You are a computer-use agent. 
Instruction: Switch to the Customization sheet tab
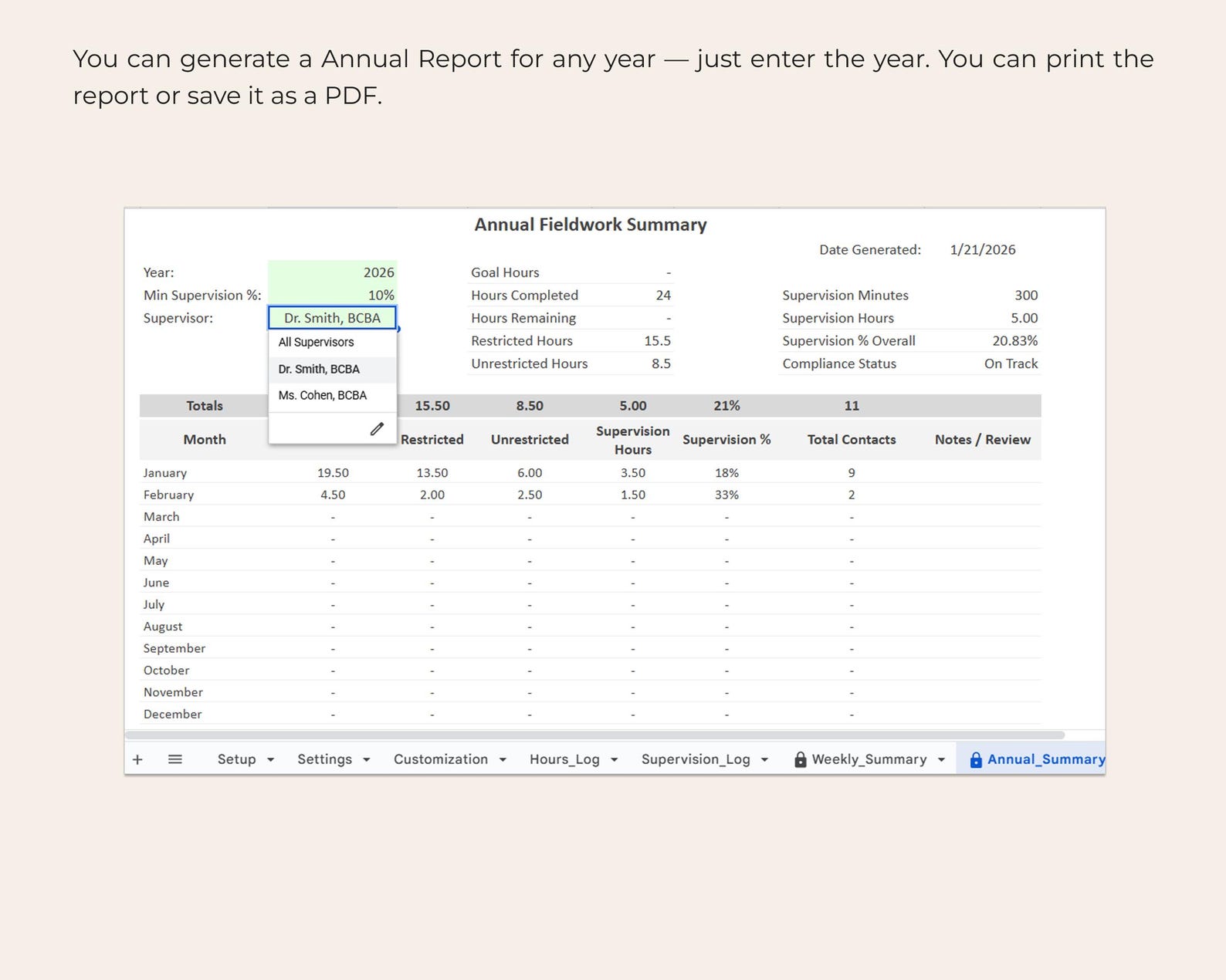(441, 759)
